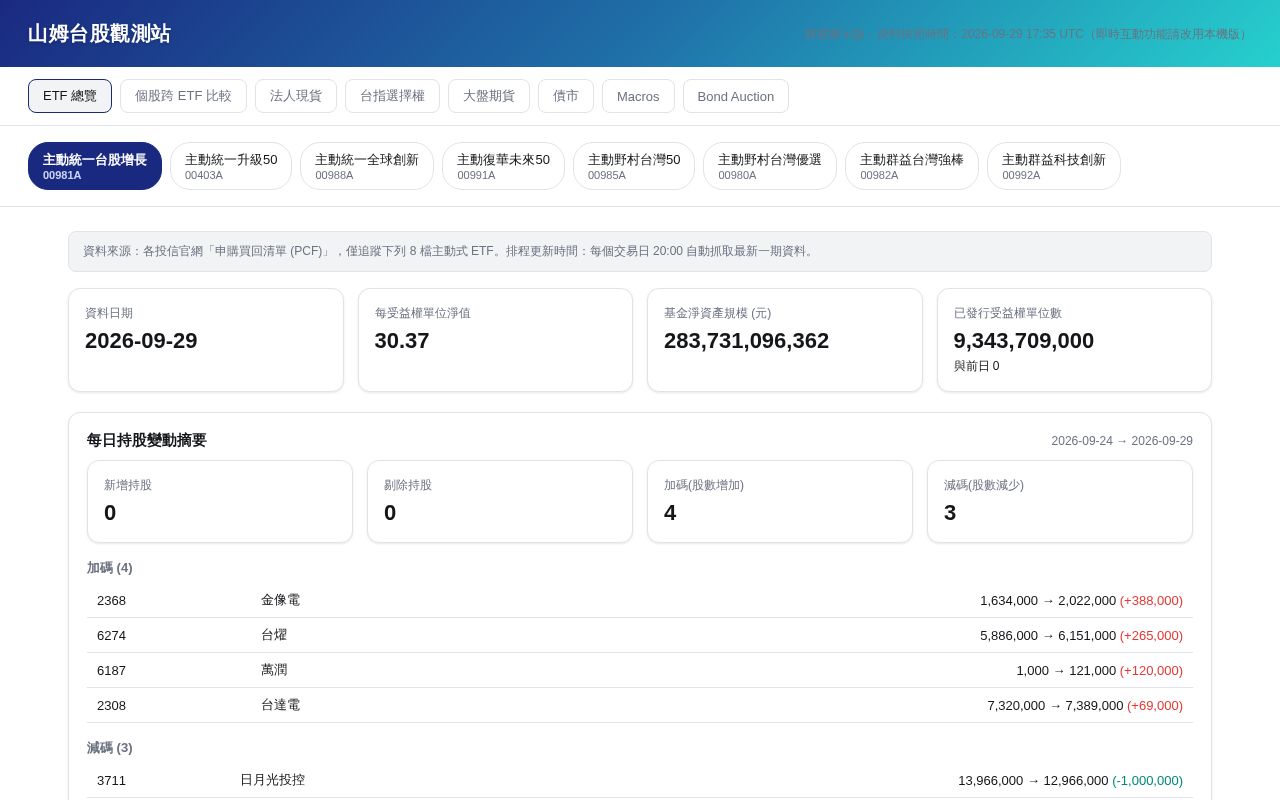Click the 剔除持股 summary card
1280x800 pixels.
[500, 502]
